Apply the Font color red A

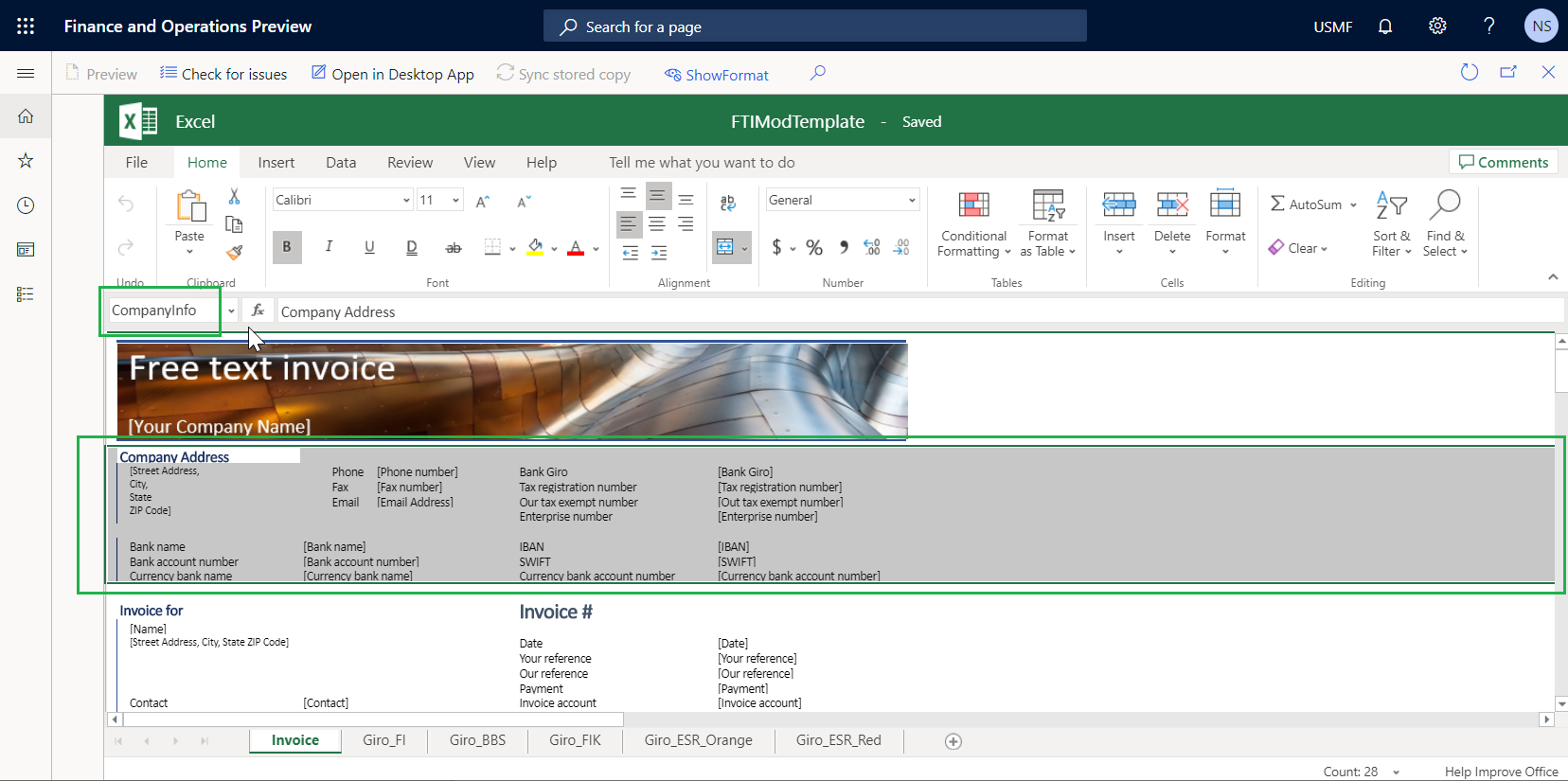point(576,247)
